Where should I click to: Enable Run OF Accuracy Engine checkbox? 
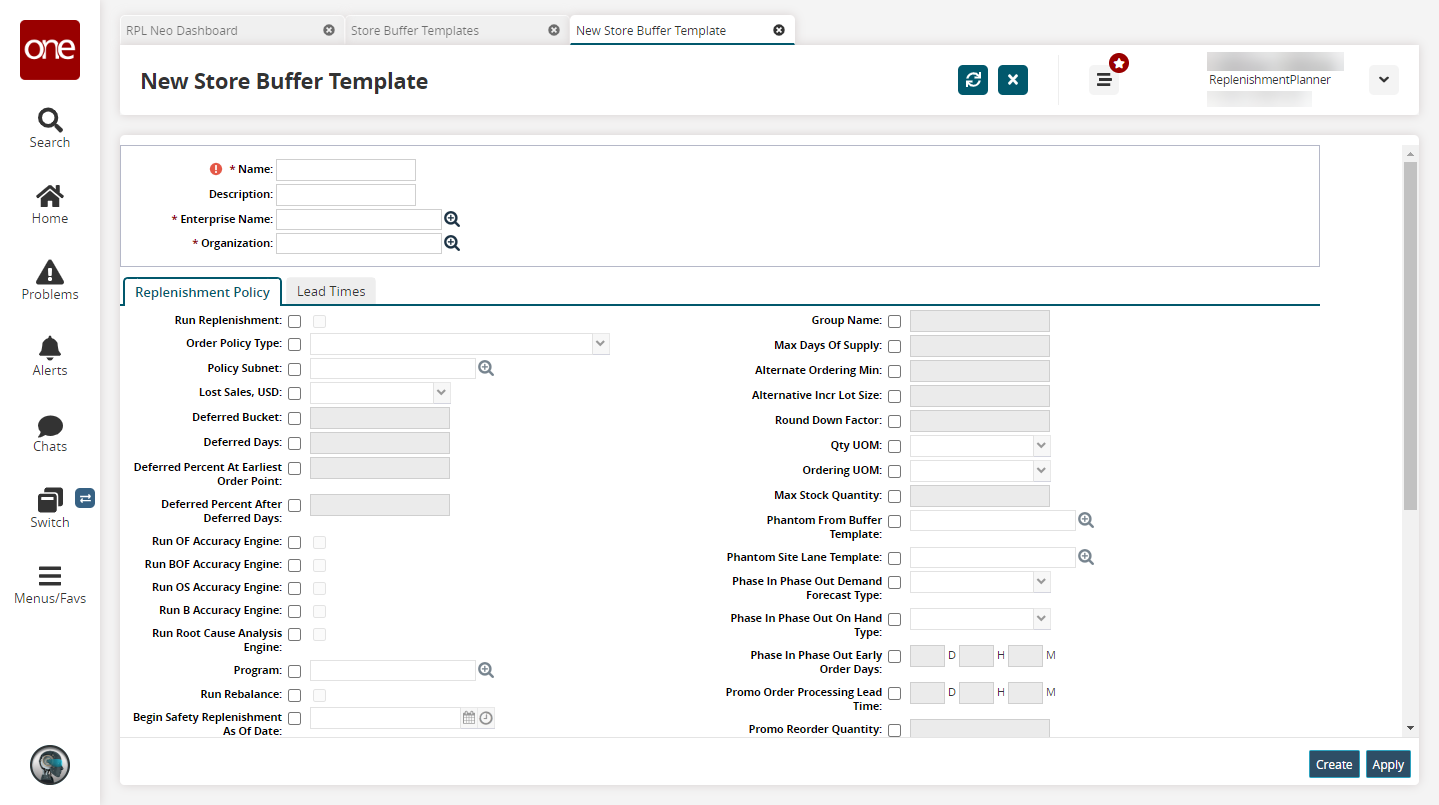(294, 542)
